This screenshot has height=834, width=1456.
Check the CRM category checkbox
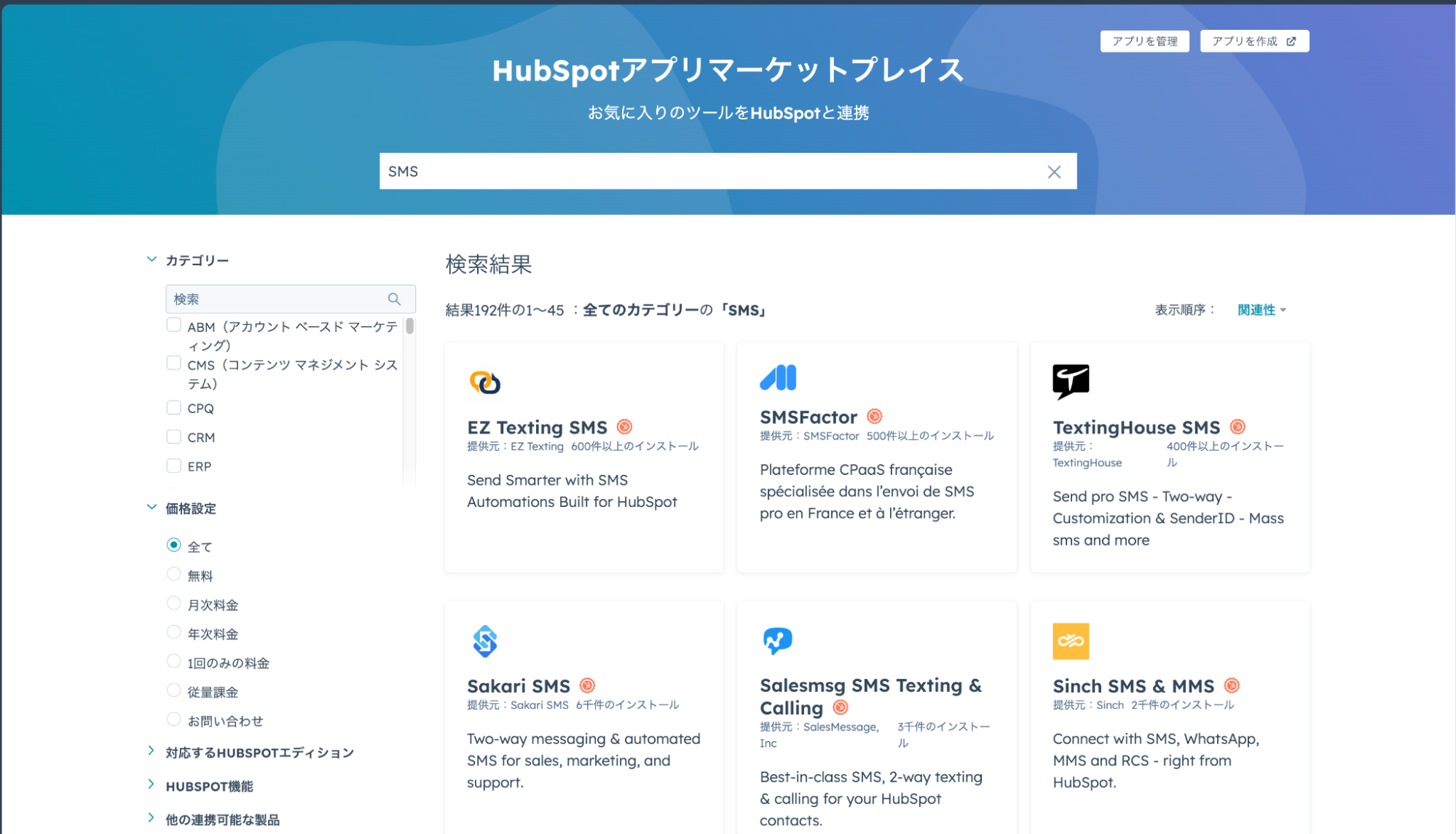click(173, 436)
